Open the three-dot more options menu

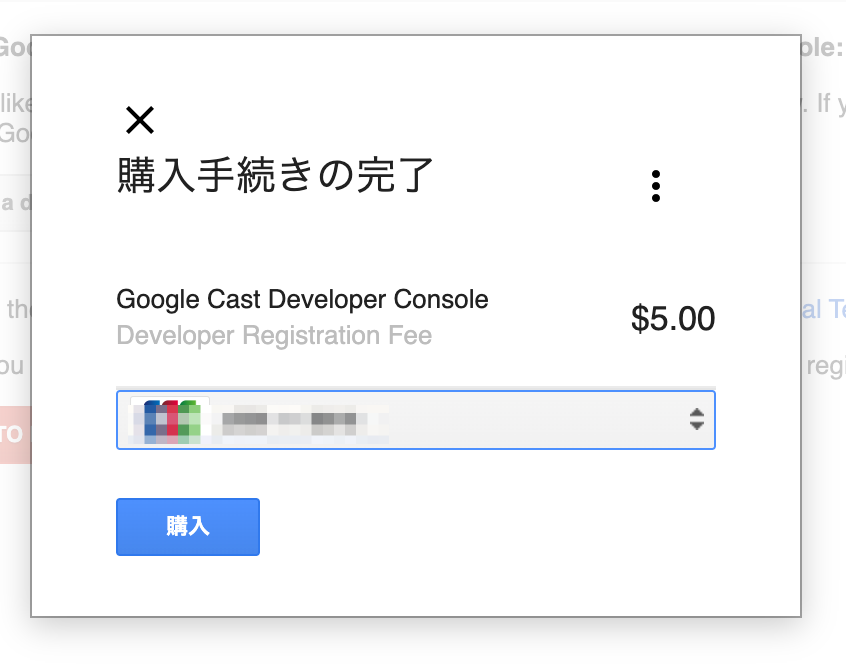point(656,186)
